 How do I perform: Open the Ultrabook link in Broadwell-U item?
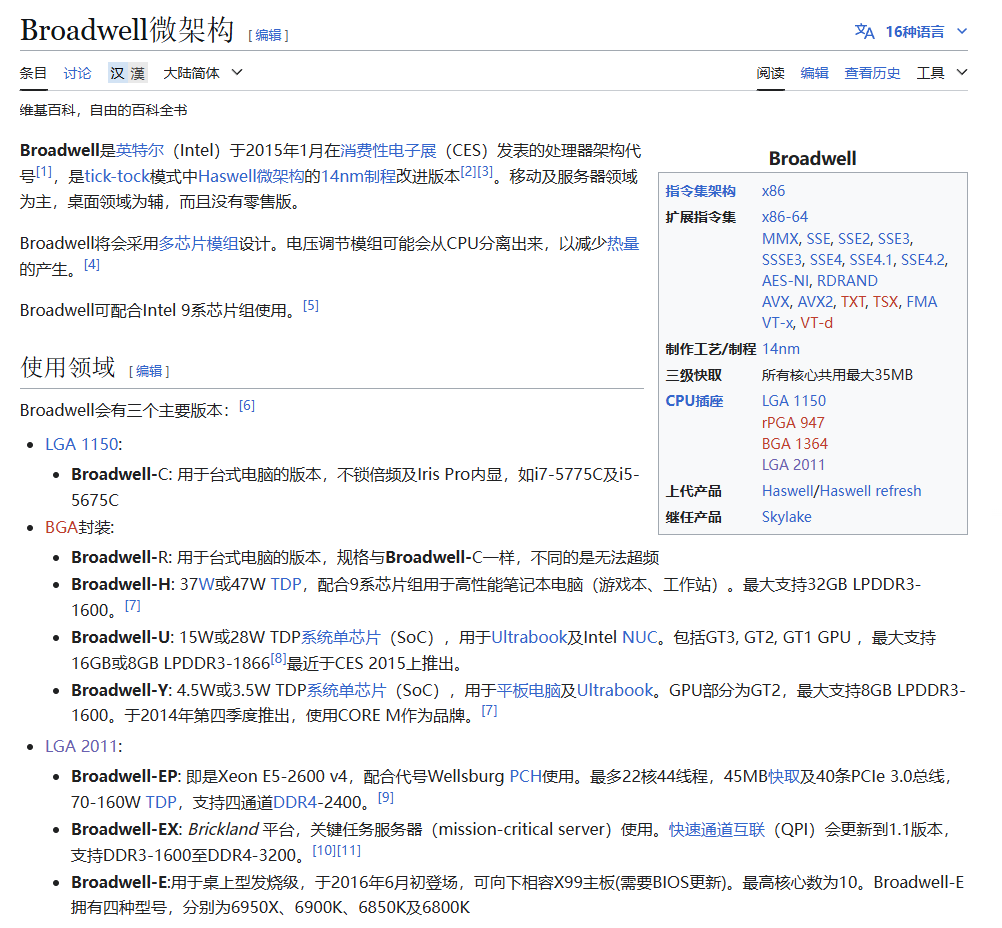pyautogui.click(x=529, y=637)
